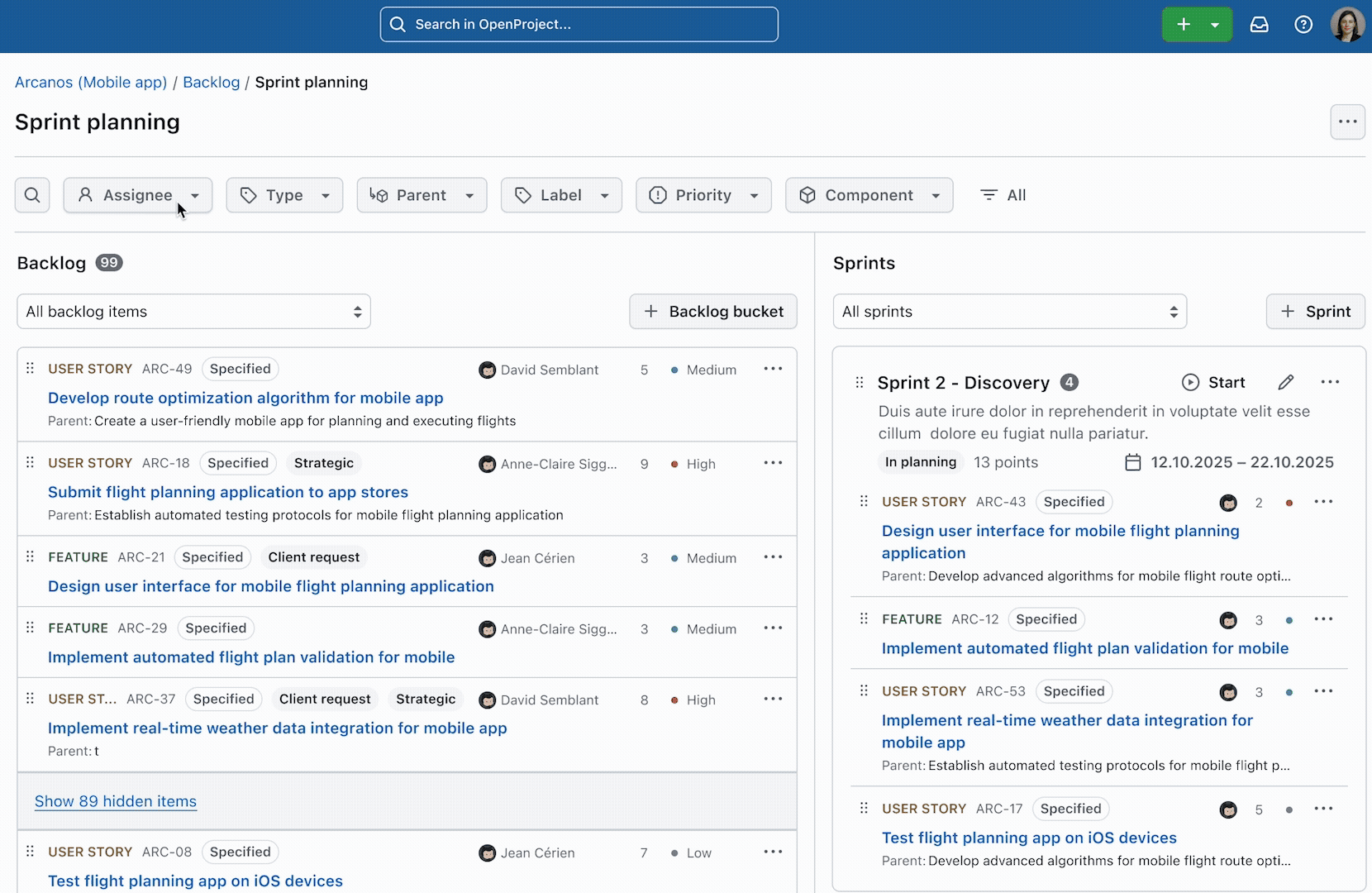Viewport: 1372px width, 893px height.
Task: Edit Sprint 2 using the pencil icon
Action: 1286,382
